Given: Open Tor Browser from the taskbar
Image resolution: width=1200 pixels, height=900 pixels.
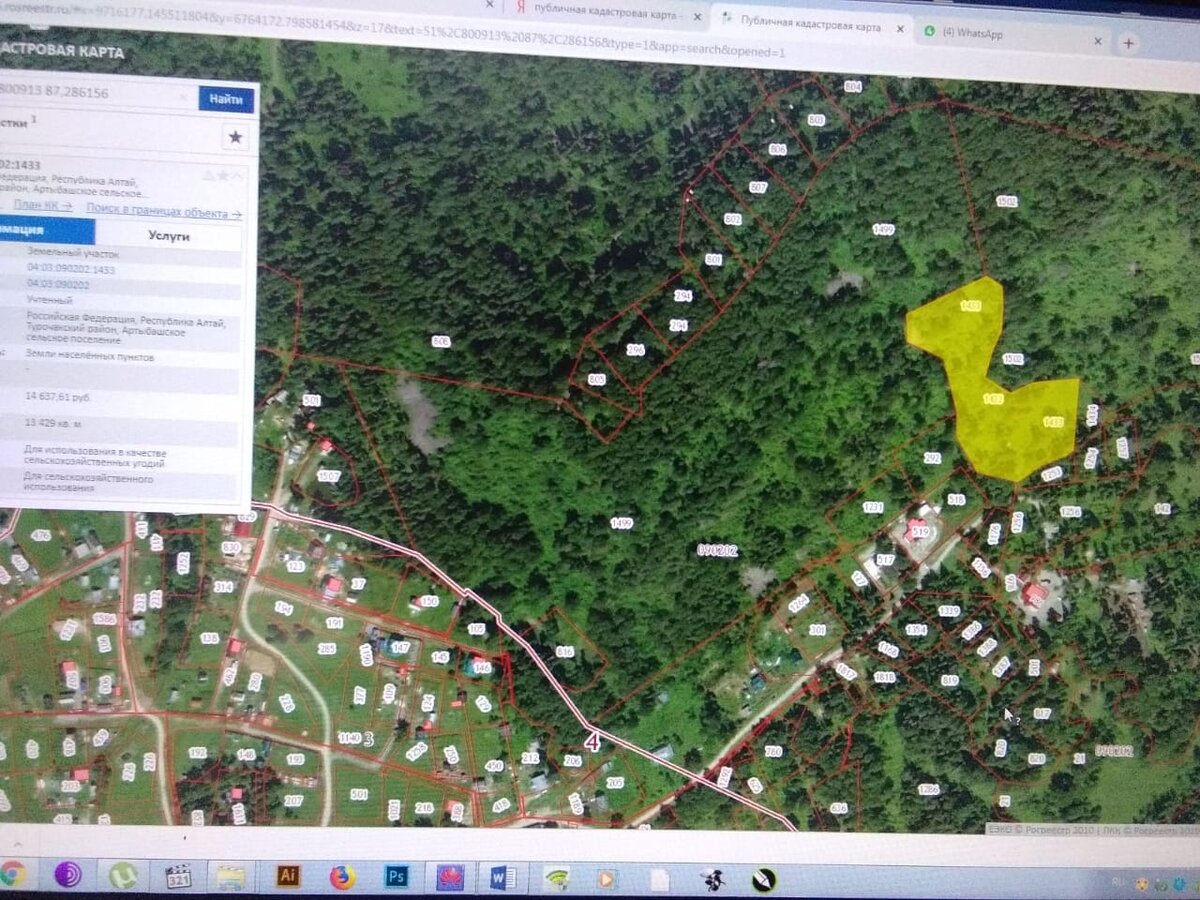Looking at the screenshot, I should (x=68, y=874).
